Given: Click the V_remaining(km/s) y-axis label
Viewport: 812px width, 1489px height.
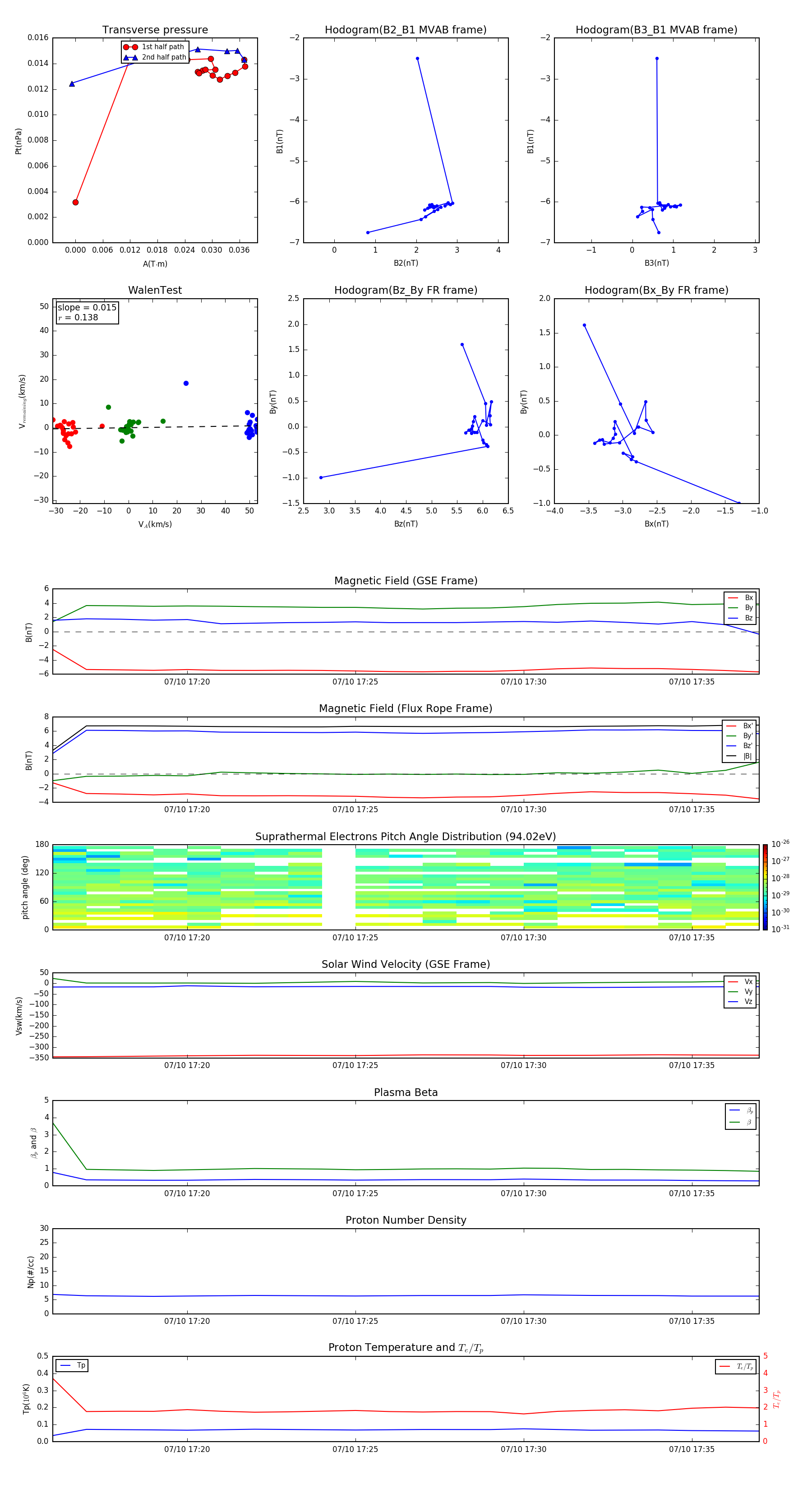Looking at the screenshot, I should pyautogui.click(x=22, y=401).
